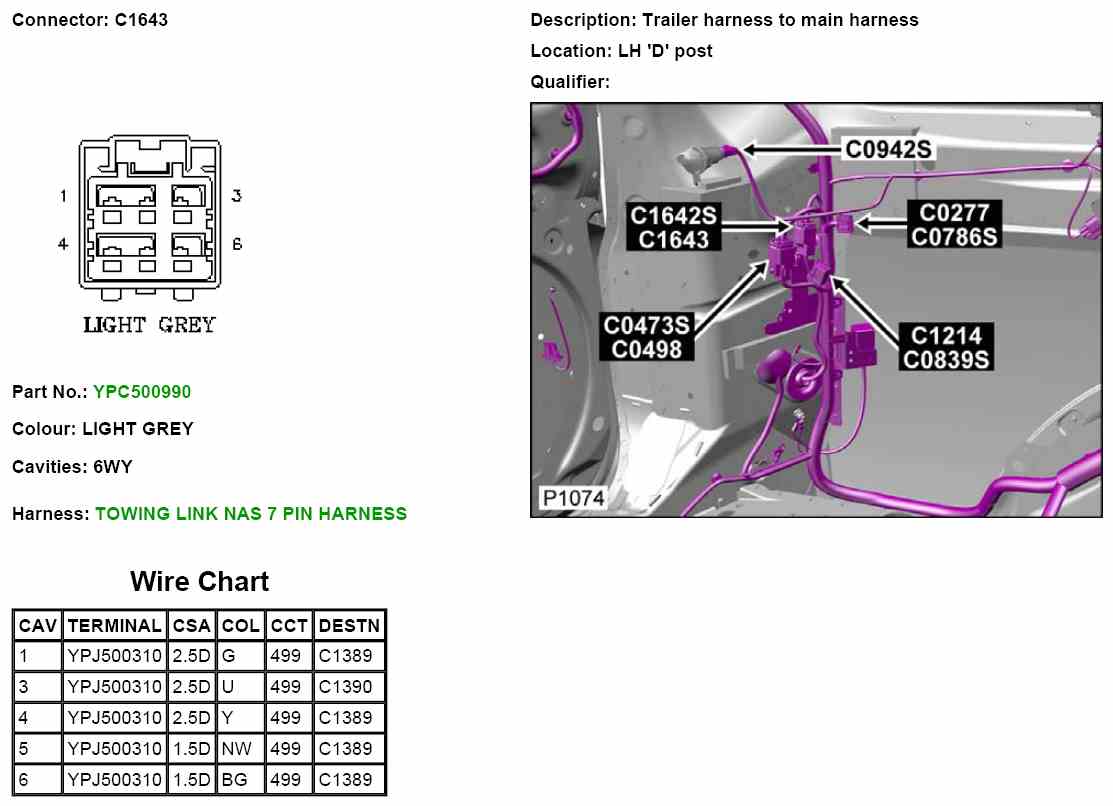Click the DESTN column header

point(348,626)
